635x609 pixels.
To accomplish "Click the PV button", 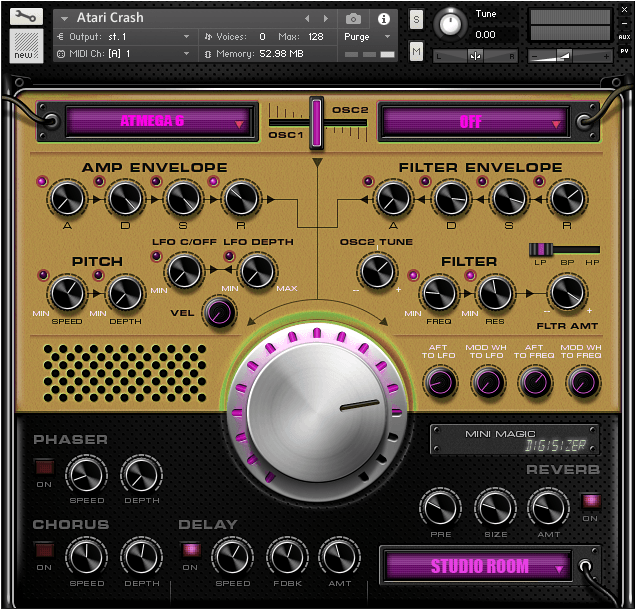I will [624, 51].
